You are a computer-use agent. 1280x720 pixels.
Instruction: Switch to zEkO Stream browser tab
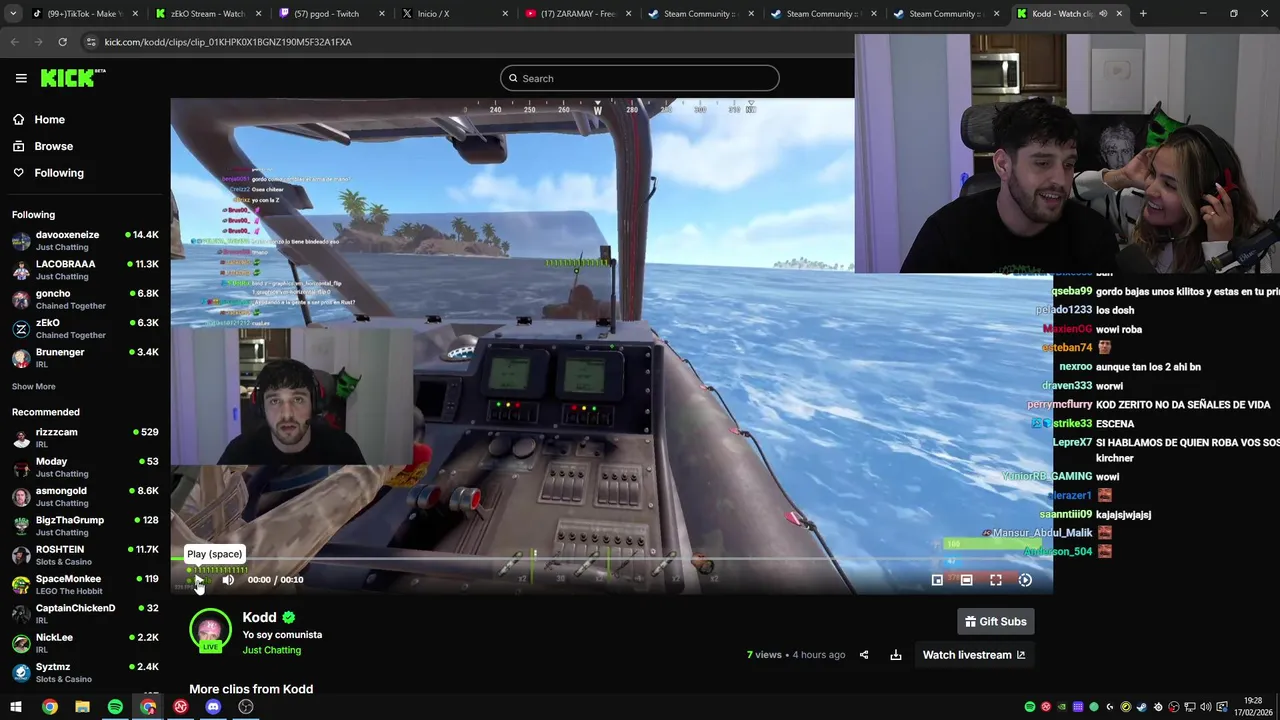click(x=206, y=14)
